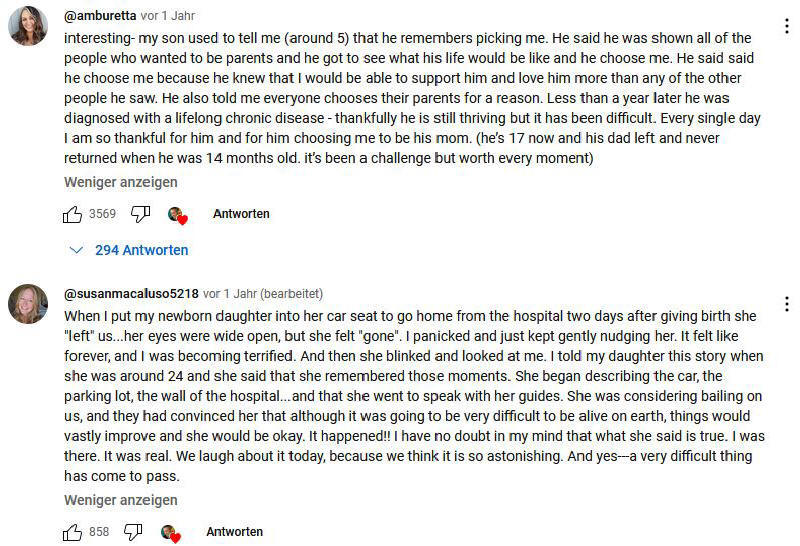Collapse amburetta's comment with Weniger anzeigen
800x546 pixels.
(121, 182)
